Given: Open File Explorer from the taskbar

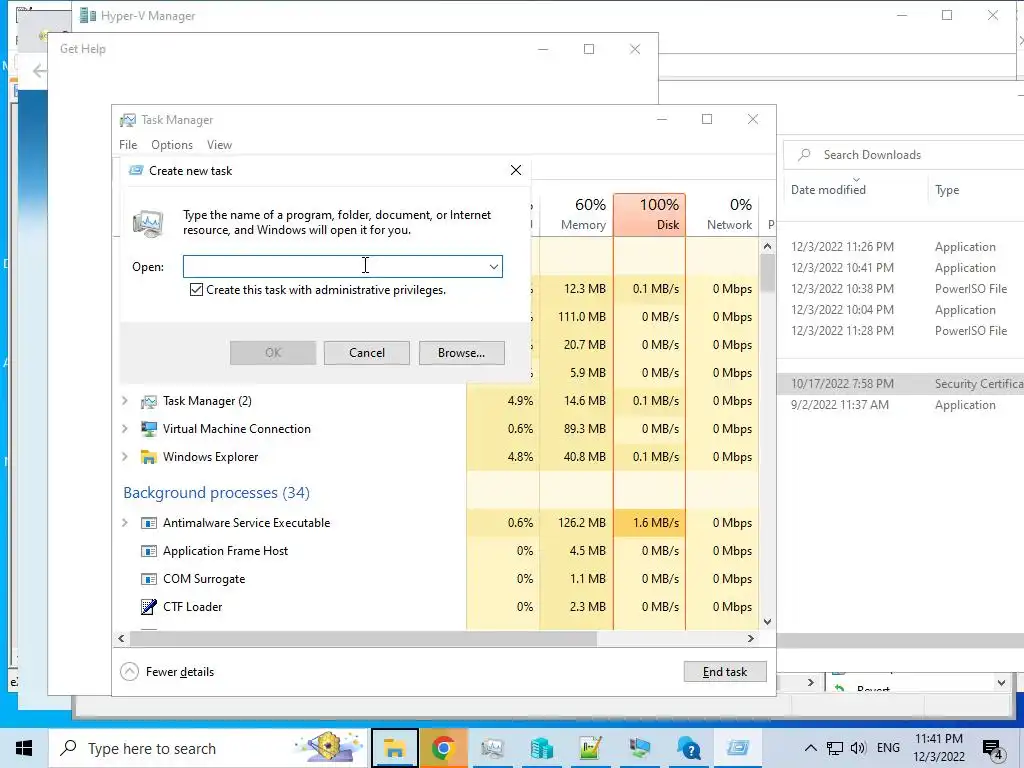Looking at the screenshot, I should click(x=394, y=748).
